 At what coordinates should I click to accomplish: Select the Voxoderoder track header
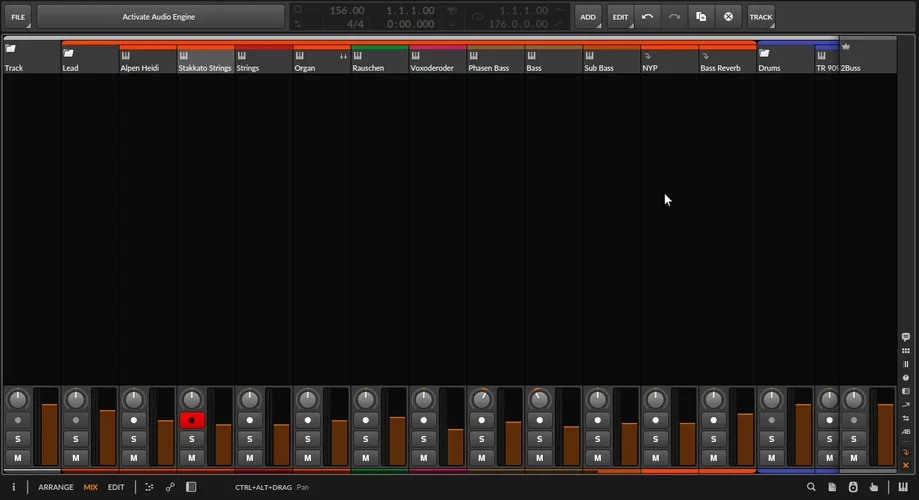point(437,62)
